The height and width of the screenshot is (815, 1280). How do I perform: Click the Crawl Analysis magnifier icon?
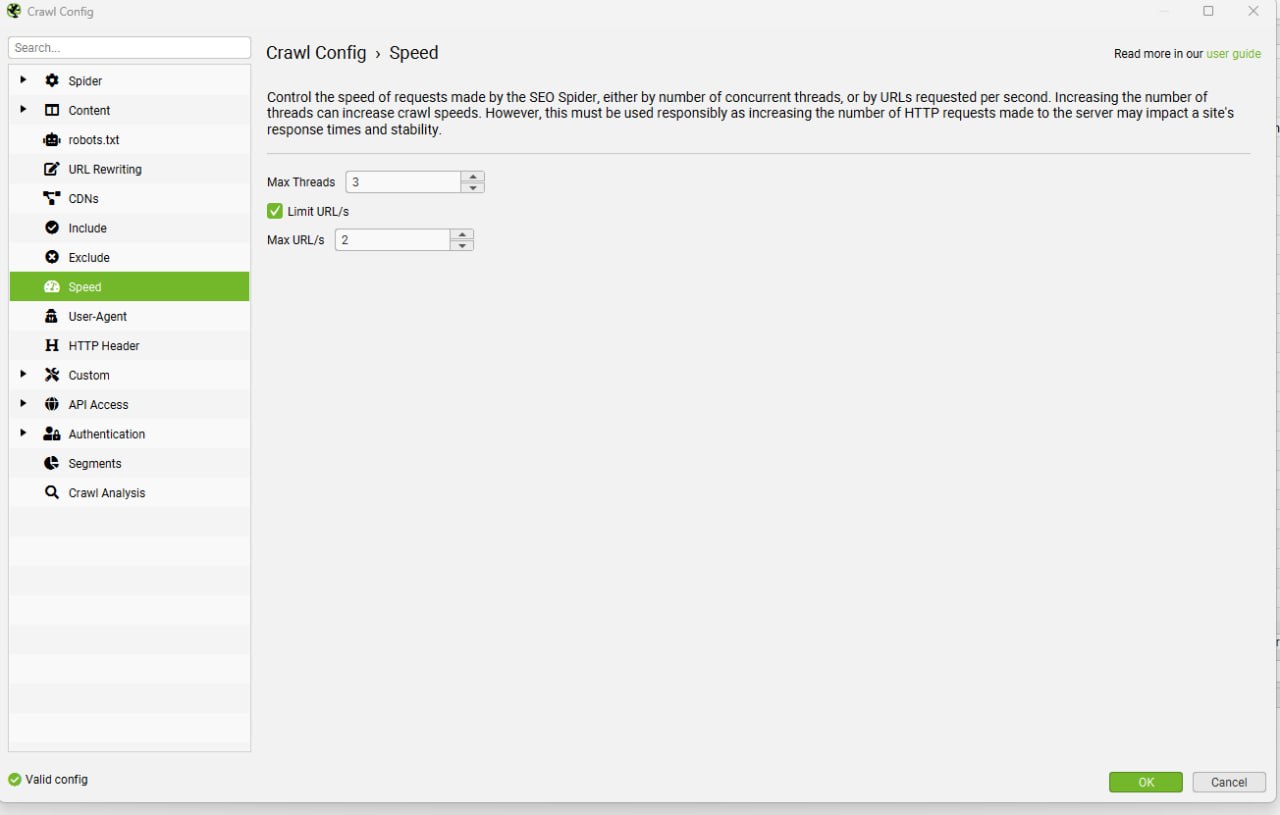pyautogui.click(x=52, y=492)
